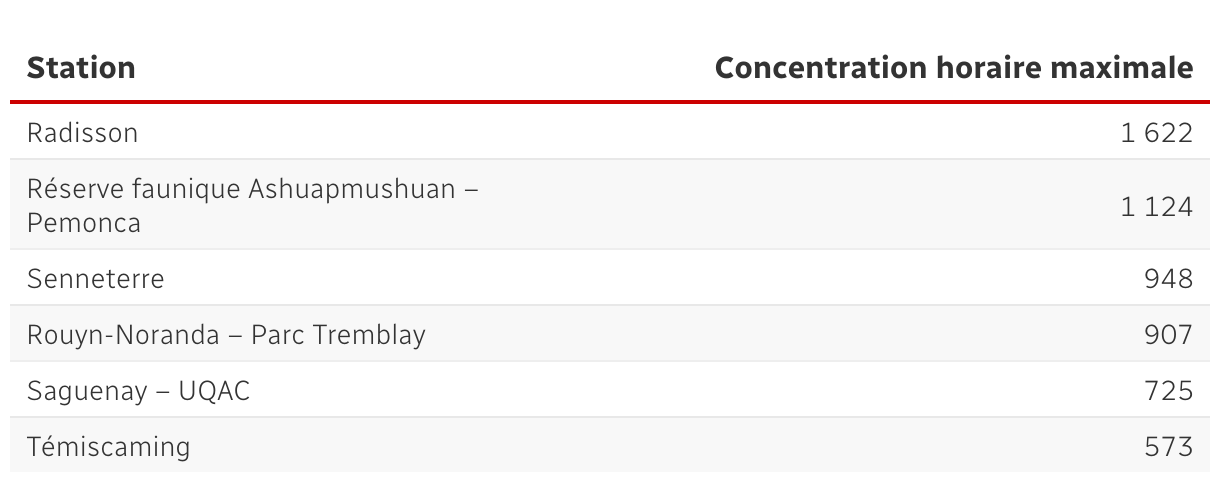Image resolution: width=1220 pixels, height=482 pixels.
Task: Click the word Pemonca in second row
Action: tap(84, 223)
